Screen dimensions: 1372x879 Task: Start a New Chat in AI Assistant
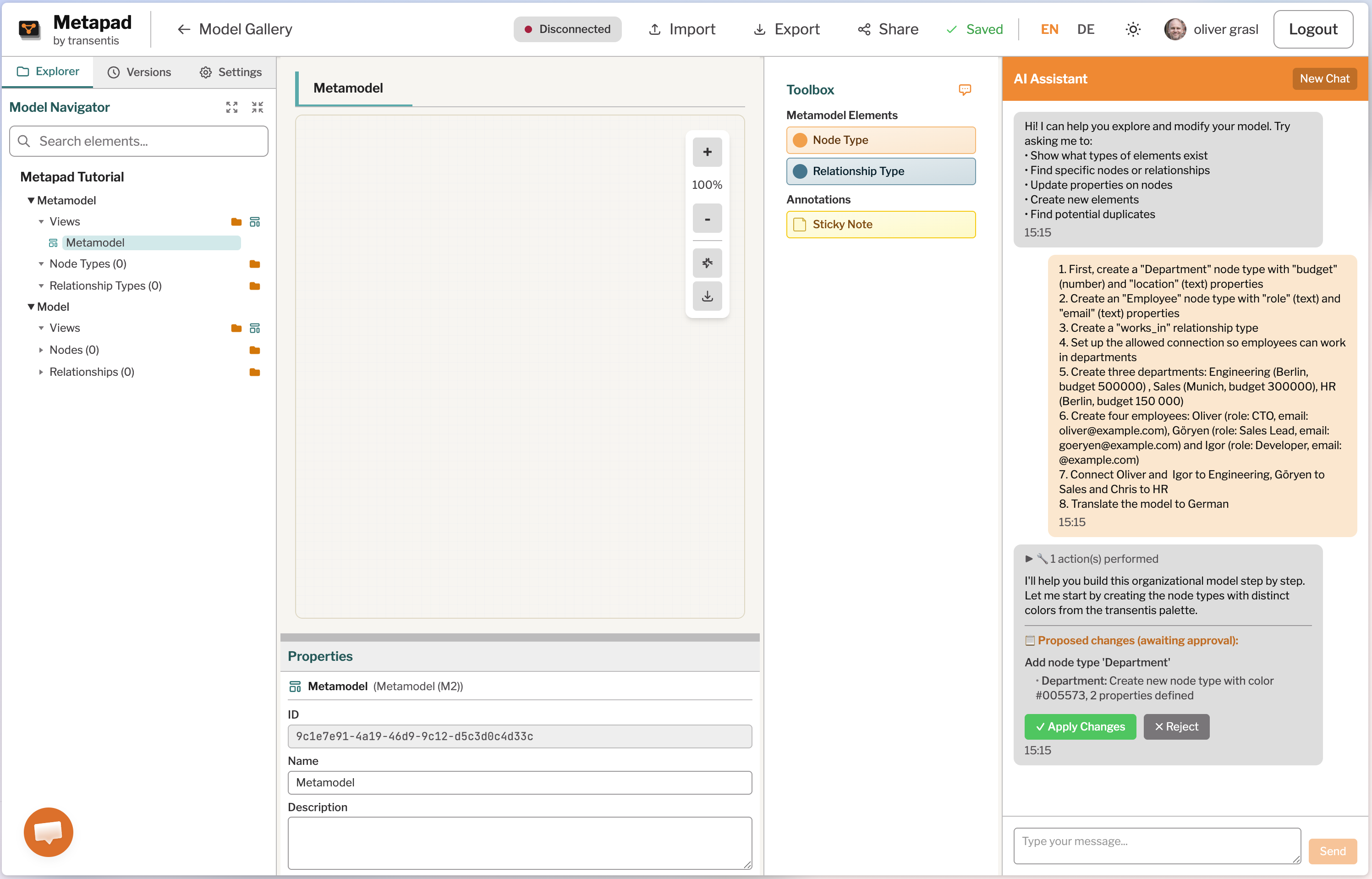[x=1324, y=79]
